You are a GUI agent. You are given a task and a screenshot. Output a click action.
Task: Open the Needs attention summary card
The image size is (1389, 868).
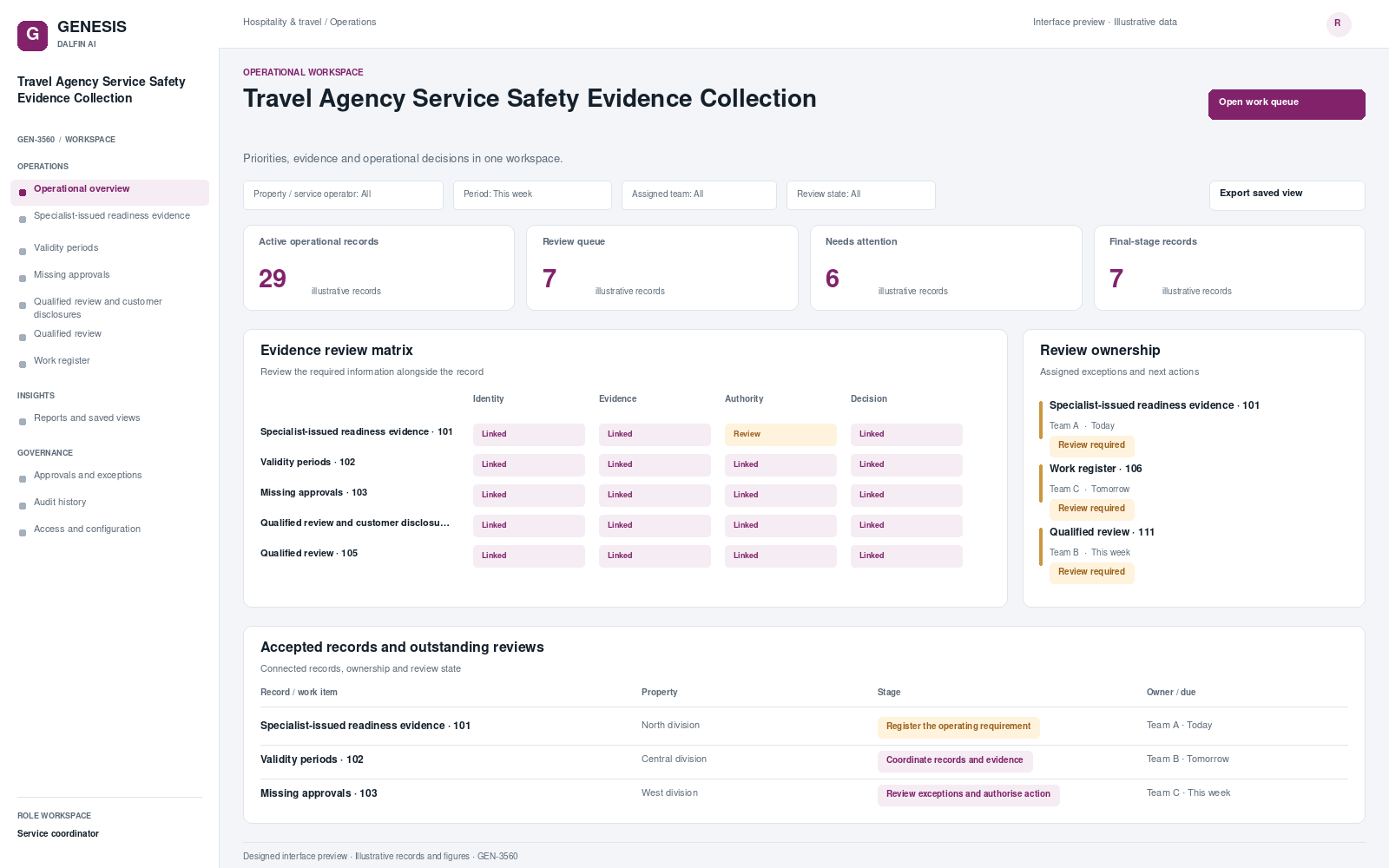tap(945, 267)
